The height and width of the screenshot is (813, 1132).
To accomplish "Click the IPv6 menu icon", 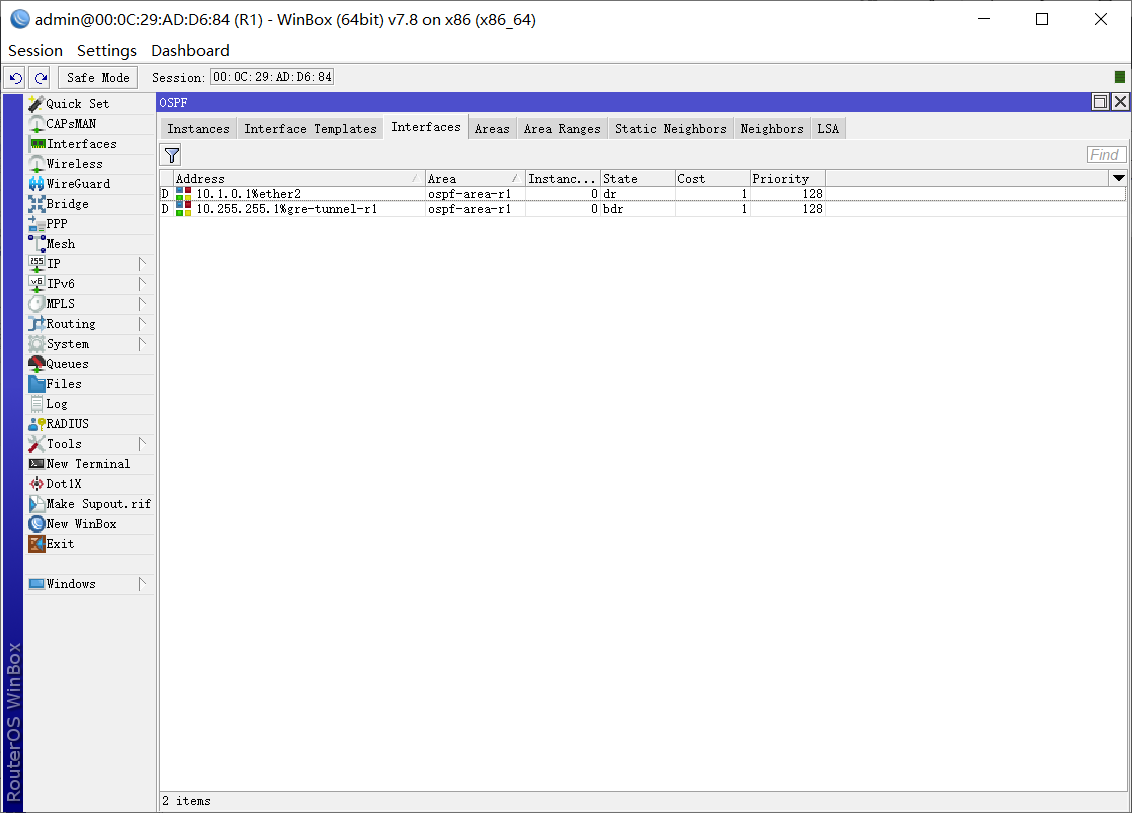I will (36, 284).
